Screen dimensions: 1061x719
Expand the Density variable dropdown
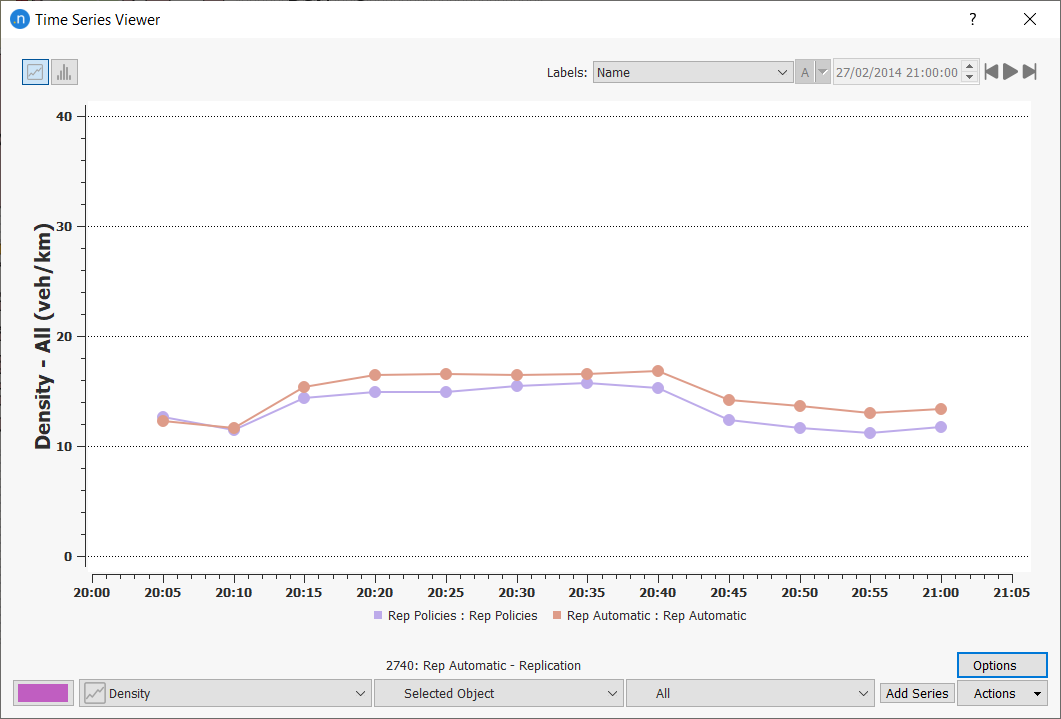(225, 693)
